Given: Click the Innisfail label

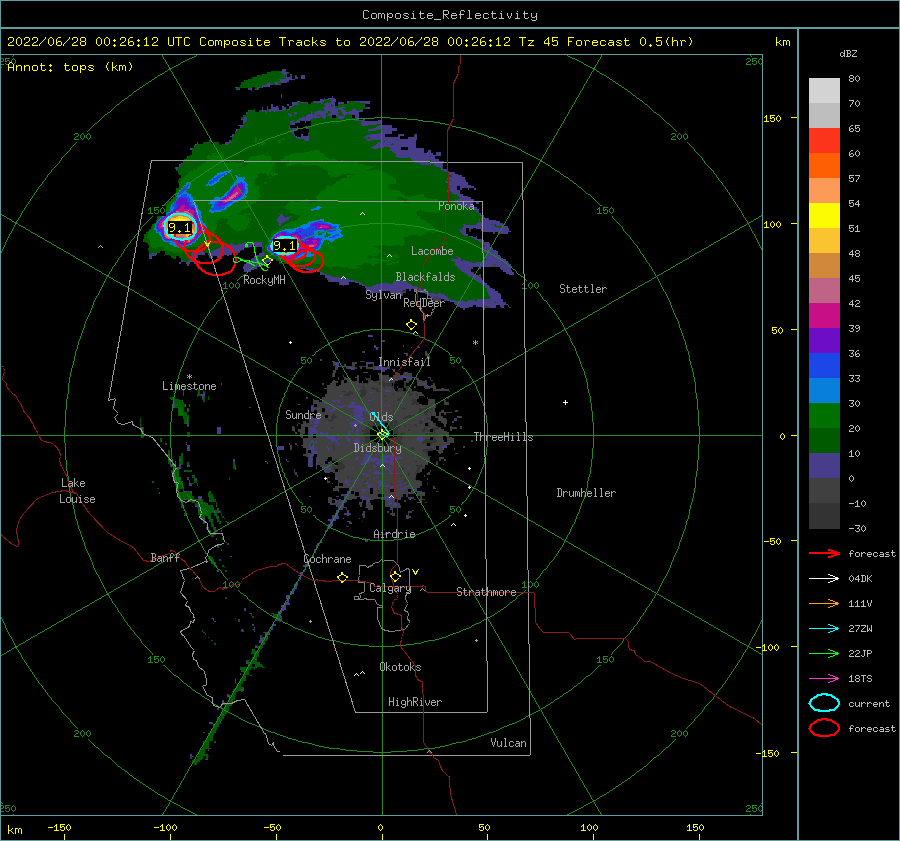Looking at the screenshot, I should (x=404, y=362).
